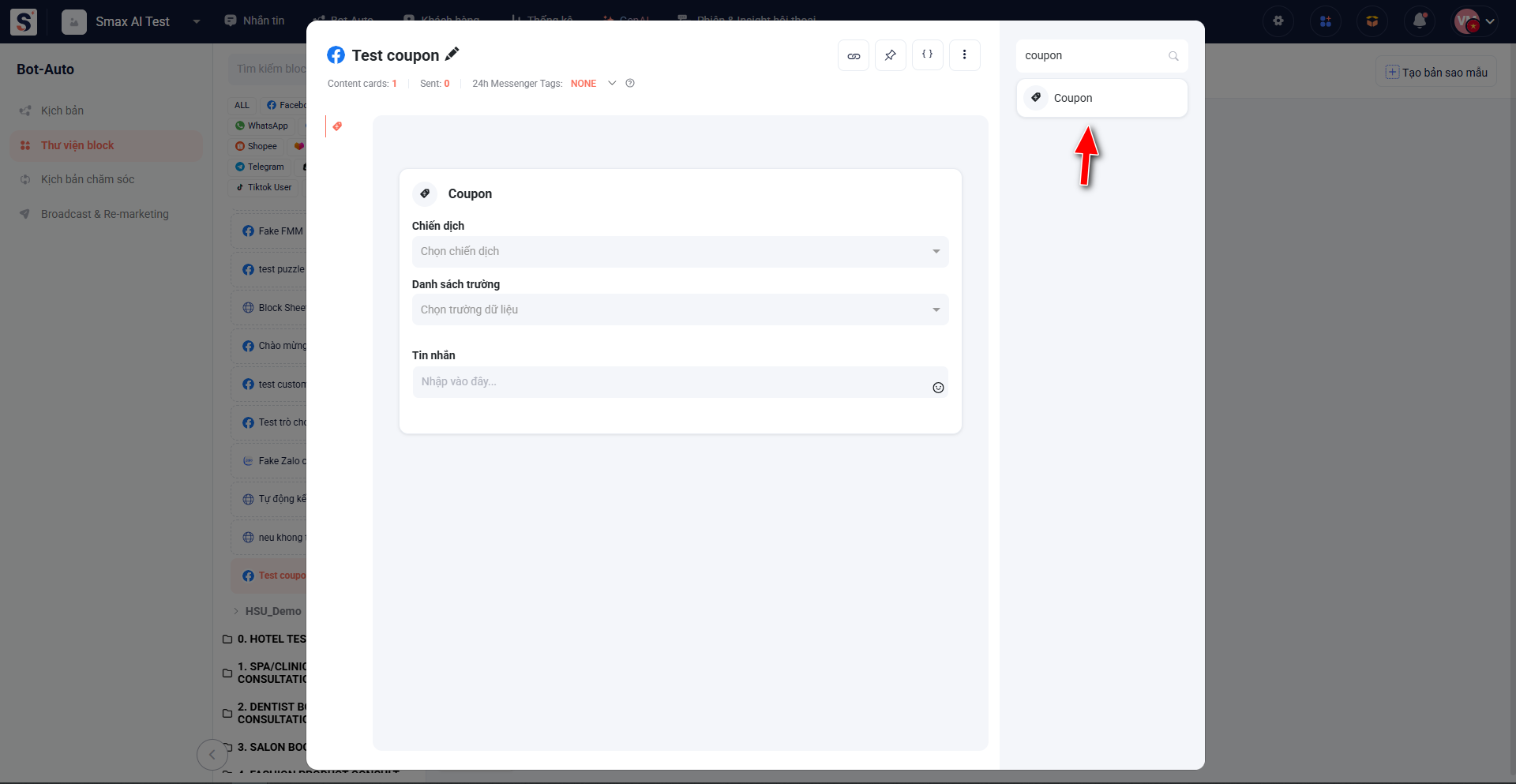Open Kịch bản in the sidebar
This screenshot has height=784, width=1516.
62,111
